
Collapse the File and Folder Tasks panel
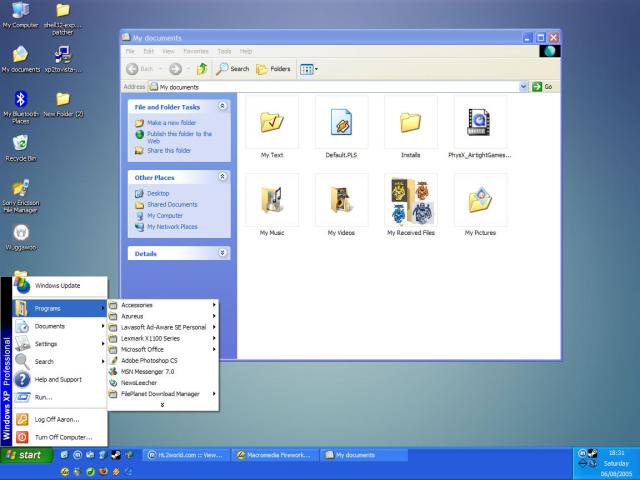click(222, 107)
